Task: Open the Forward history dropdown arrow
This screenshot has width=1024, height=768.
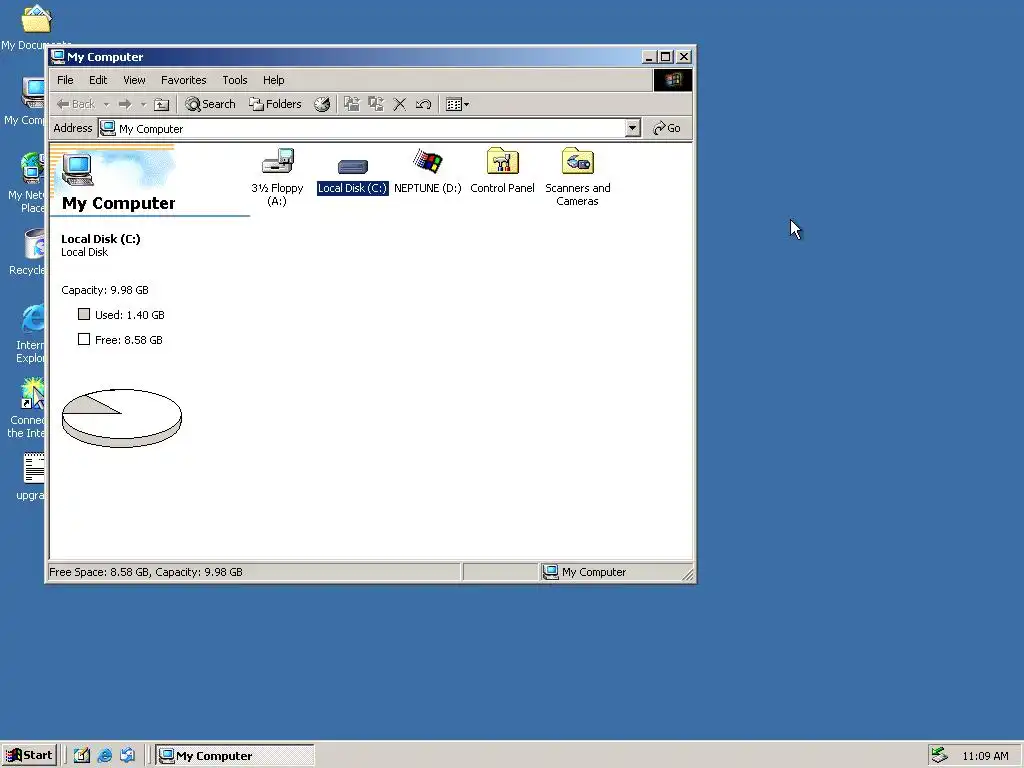Action: pos(143,104)
